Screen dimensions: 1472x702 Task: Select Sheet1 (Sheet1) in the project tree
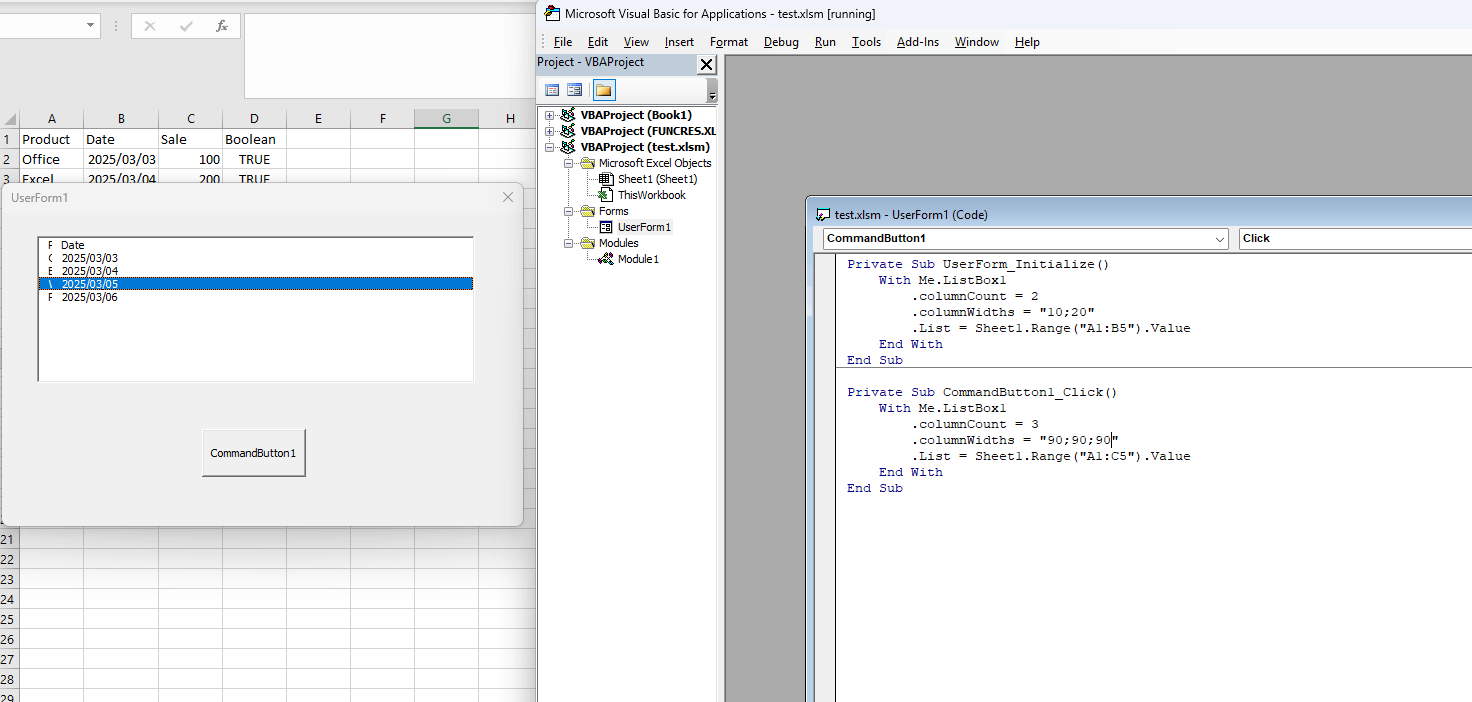(x=648, y=179)
